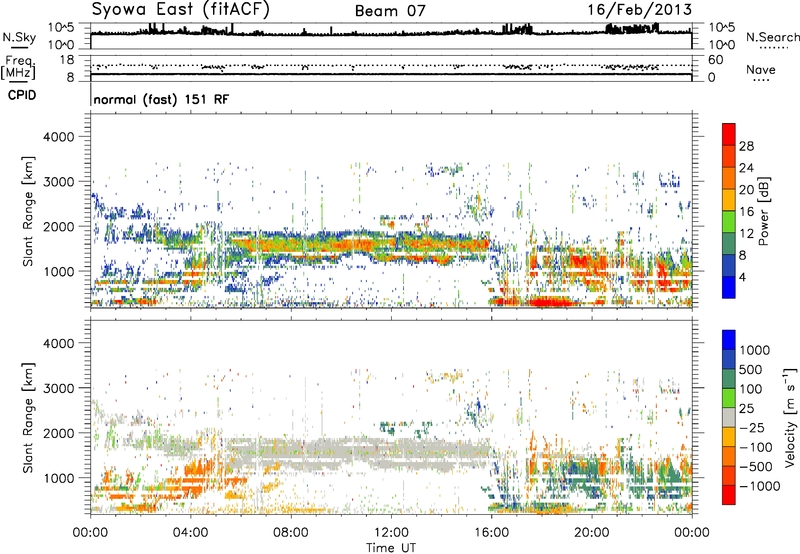The height and width of the screenshot is (554, 800).
Task: Click the '16:00' time axis label
Action: click(x=491, y=533)
